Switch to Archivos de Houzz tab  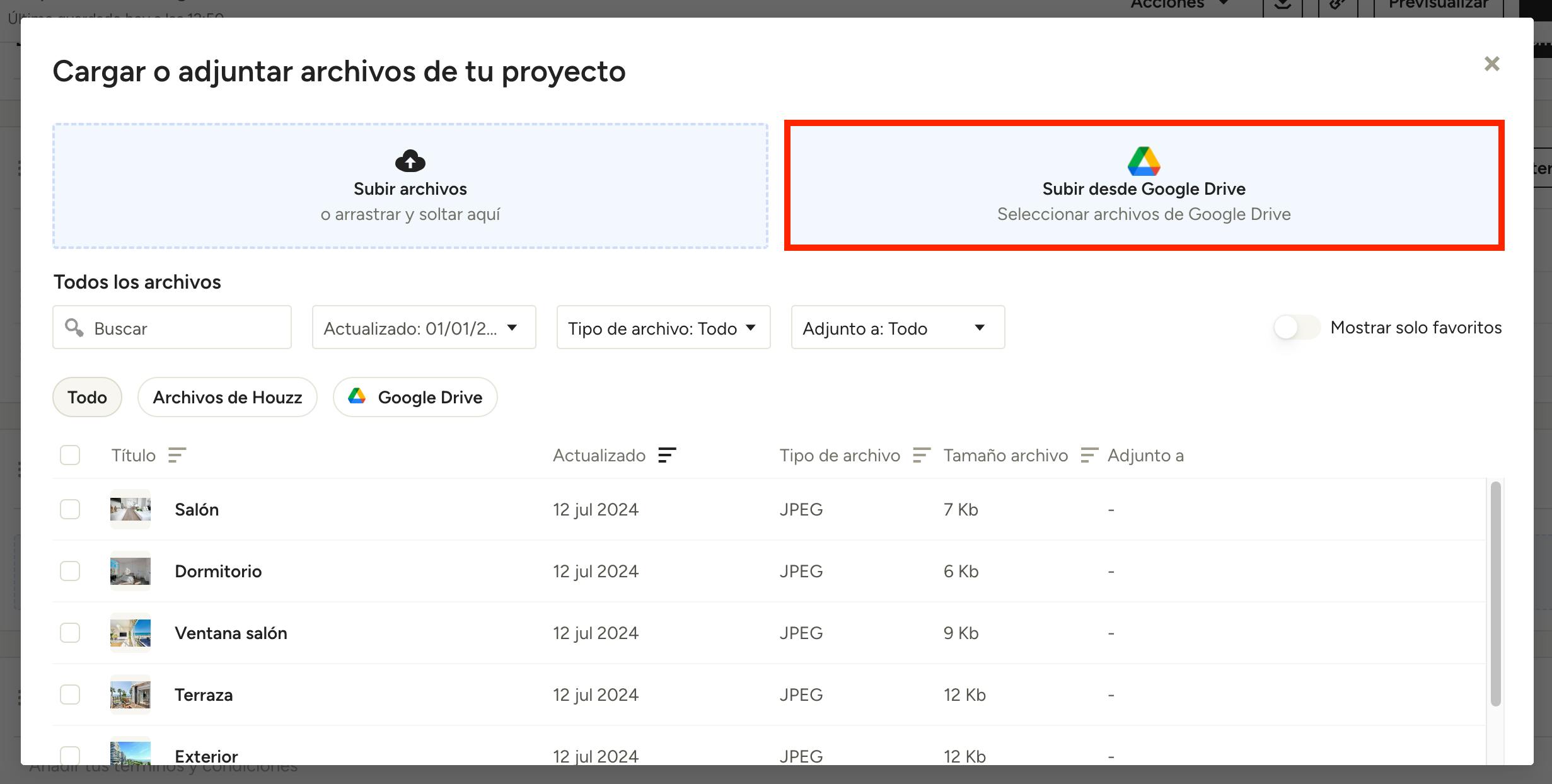point(227,397)
